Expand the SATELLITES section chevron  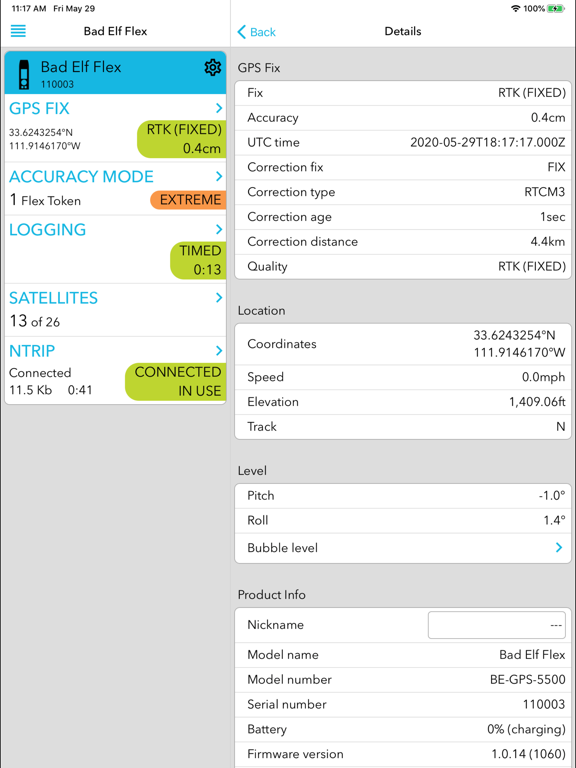pyautogui.click(x=219, y=297)
